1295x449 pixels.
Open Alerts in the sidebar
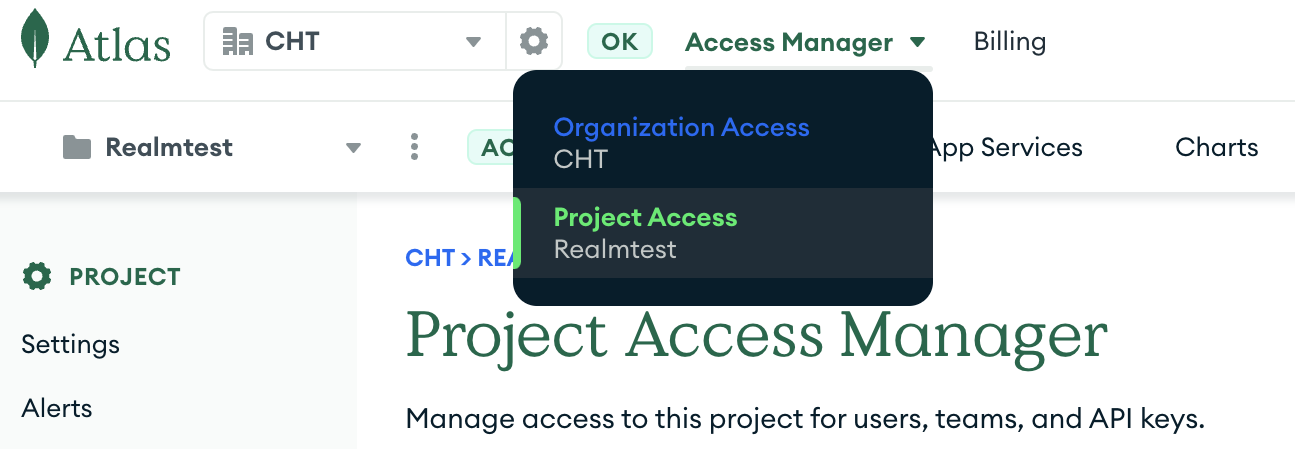56,408
